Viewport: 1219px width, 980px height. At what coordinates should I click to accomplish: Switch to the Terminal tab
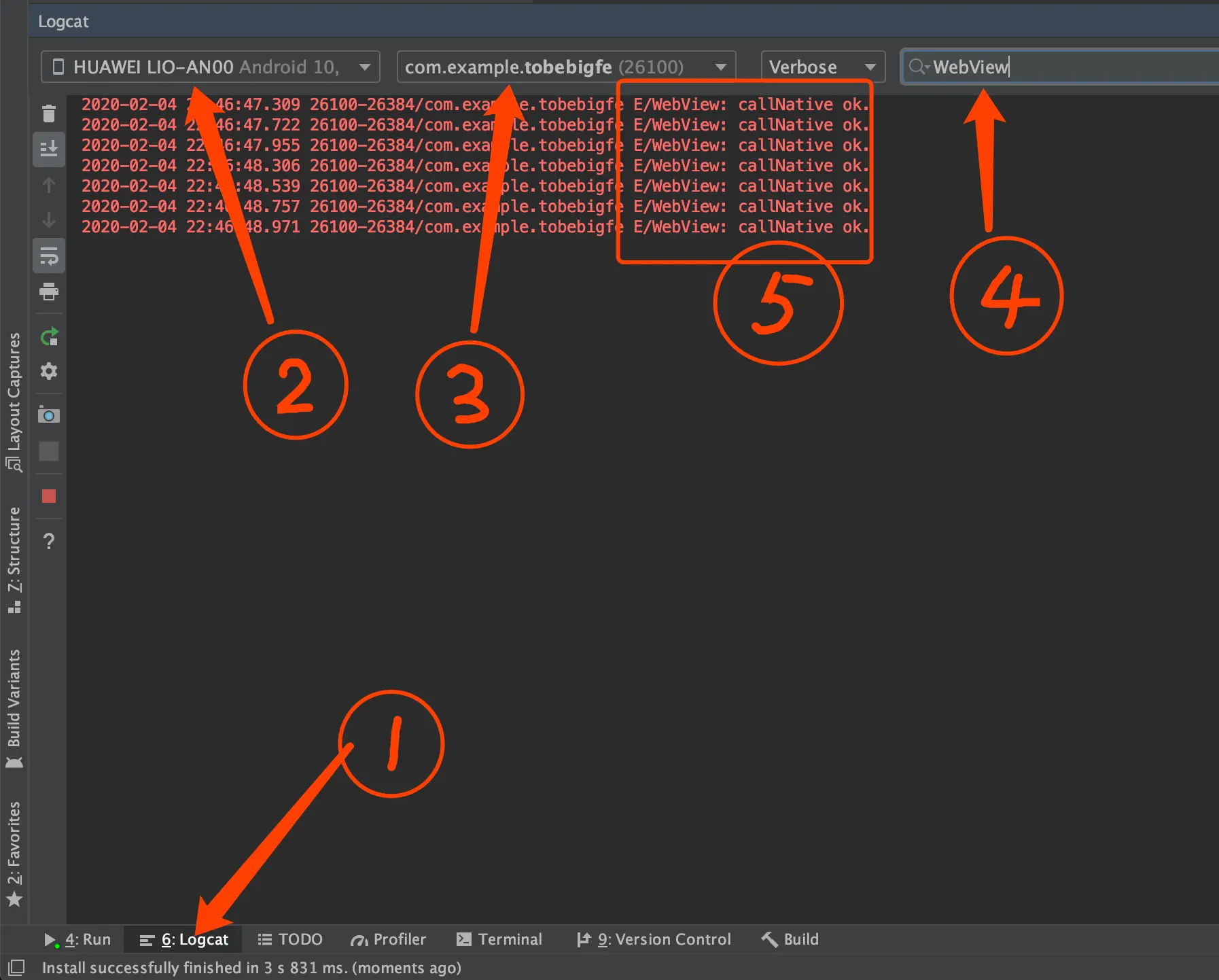coord(499,939)
